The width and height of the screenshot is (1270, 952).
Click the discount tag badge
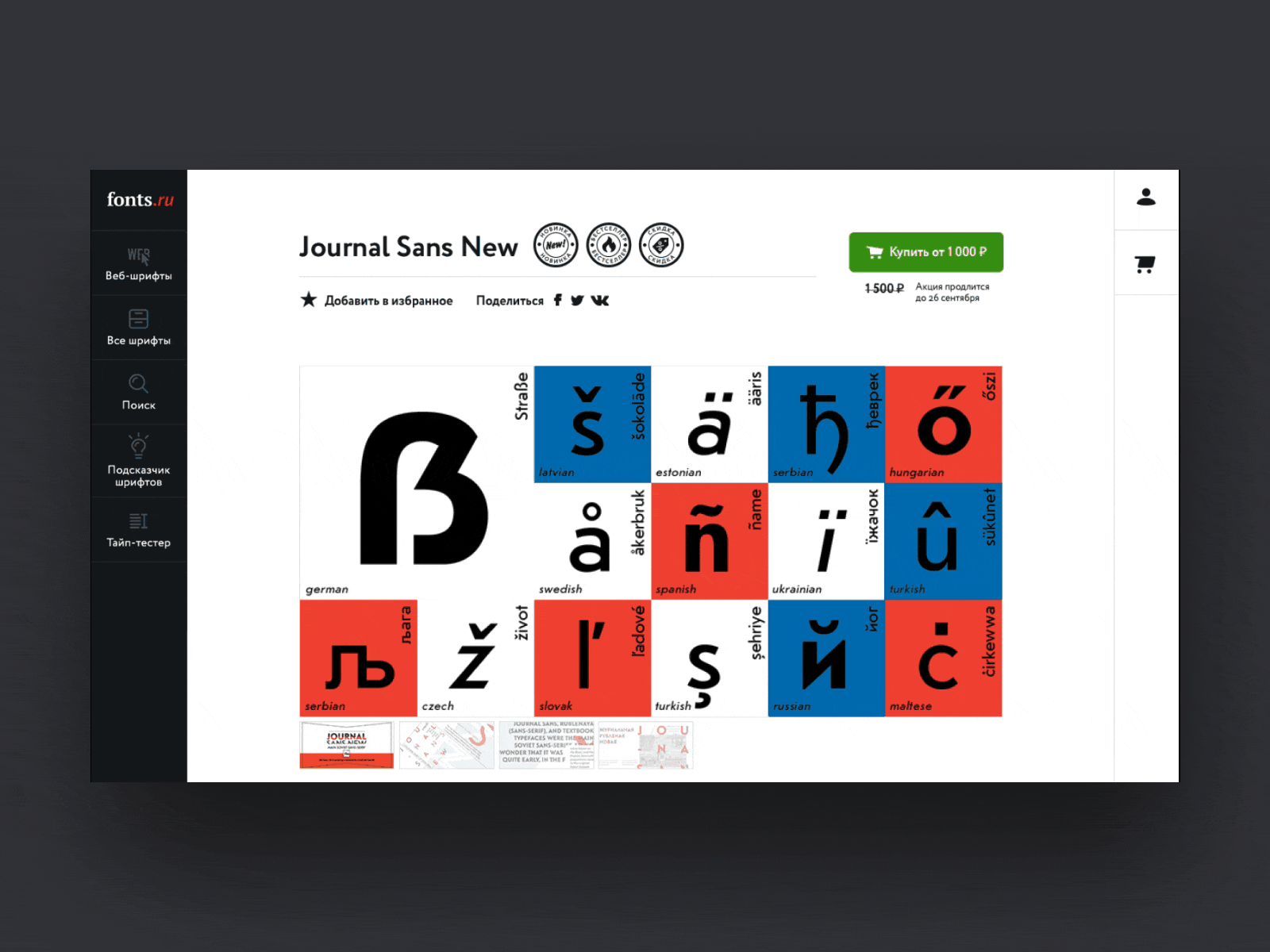(x=661, y=245)
